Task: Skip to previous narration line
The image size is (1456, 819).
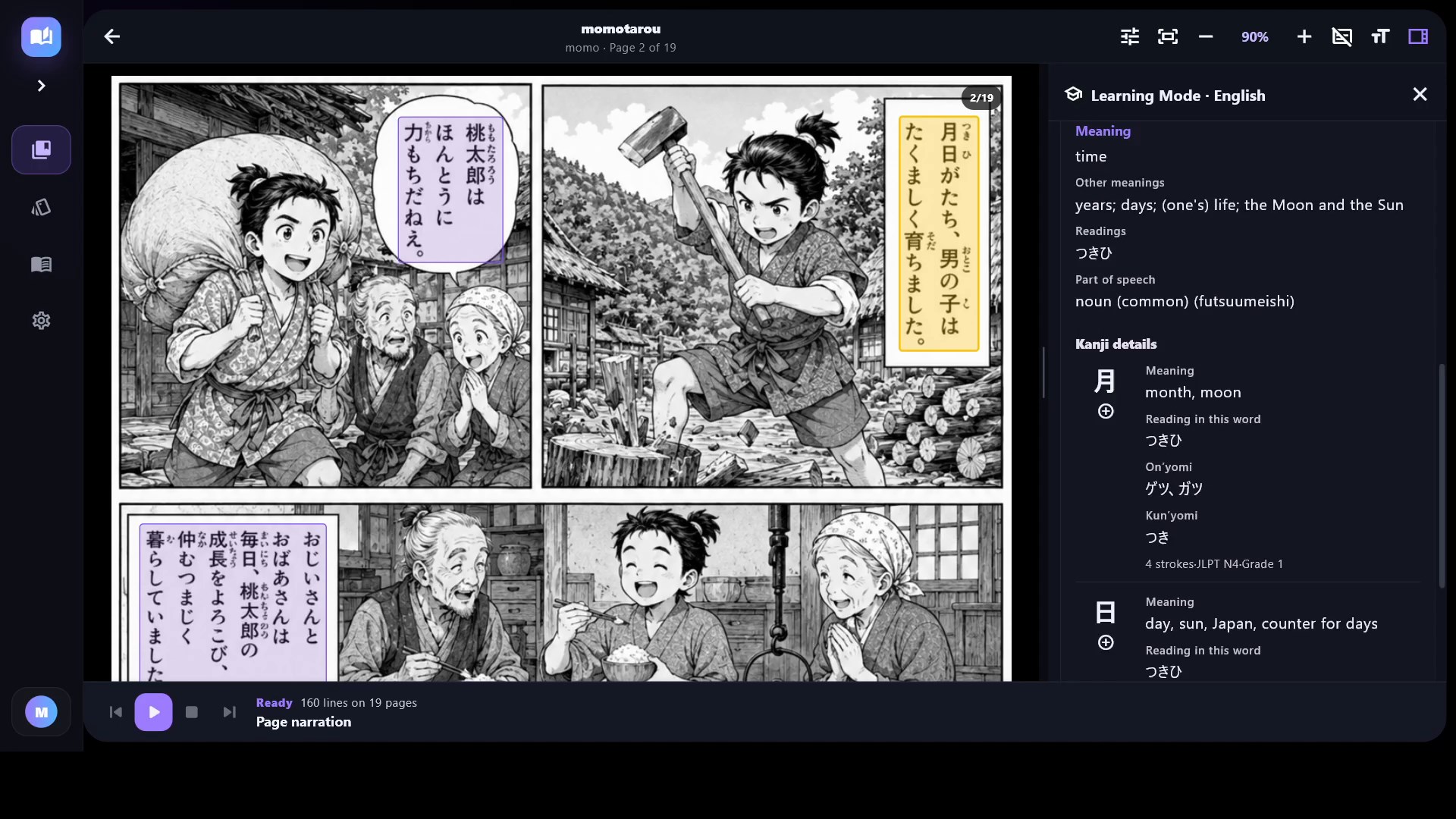Action: [116, 712]
